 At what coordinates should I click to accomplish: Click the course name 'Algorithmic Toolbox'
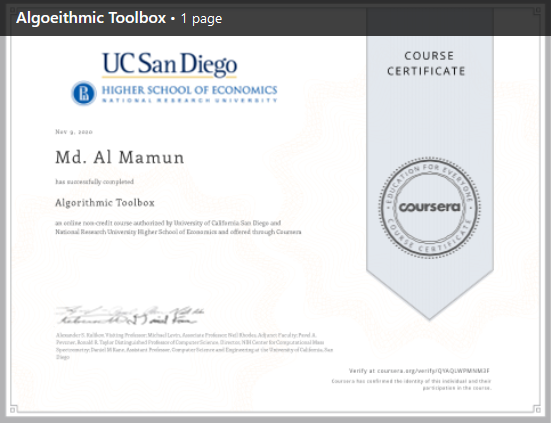[105, 203]
